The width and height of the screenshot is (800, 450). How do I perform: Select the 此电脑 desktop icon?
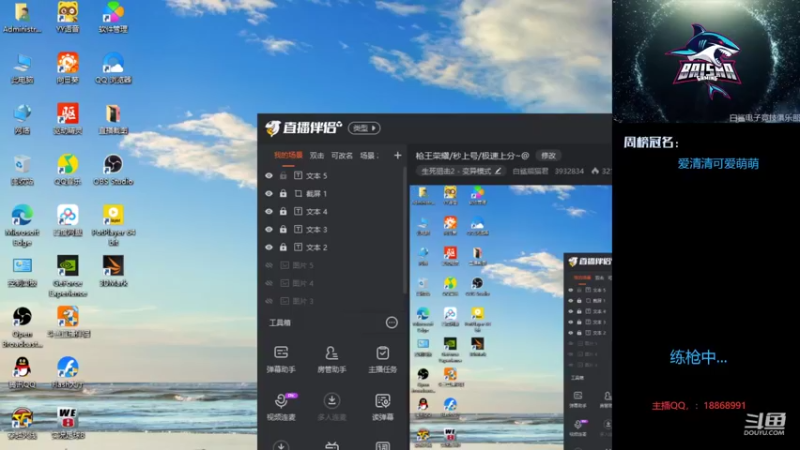point(22,67)
